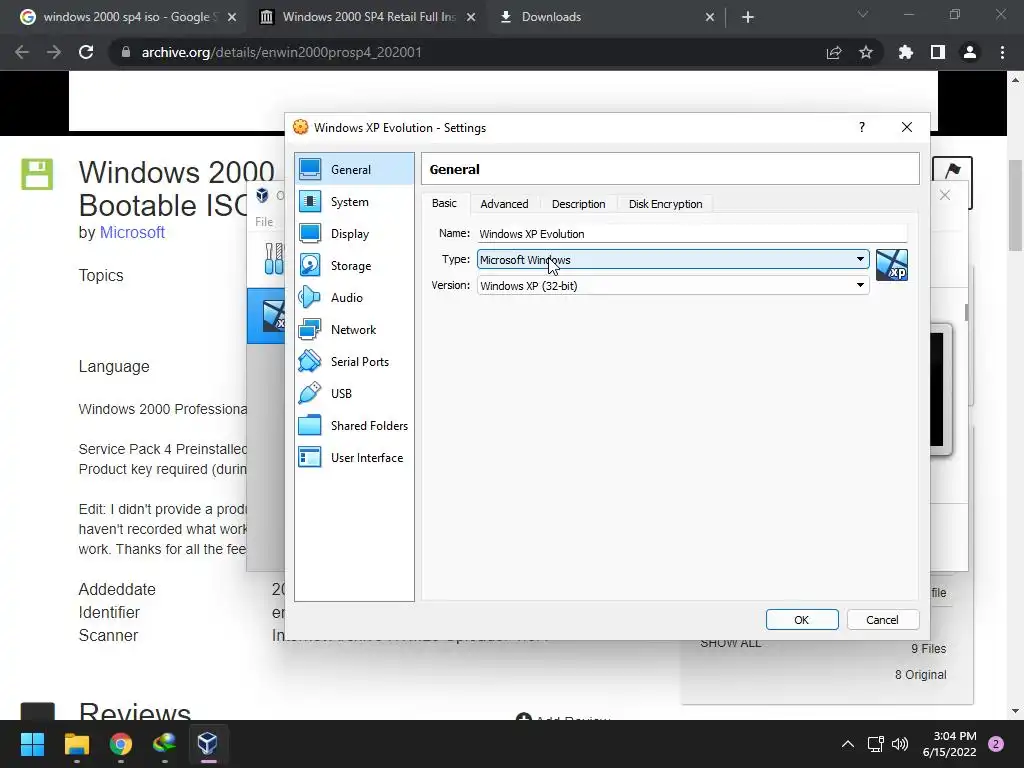
Task: Open the Audio settings category
Action: click(354, 298)
